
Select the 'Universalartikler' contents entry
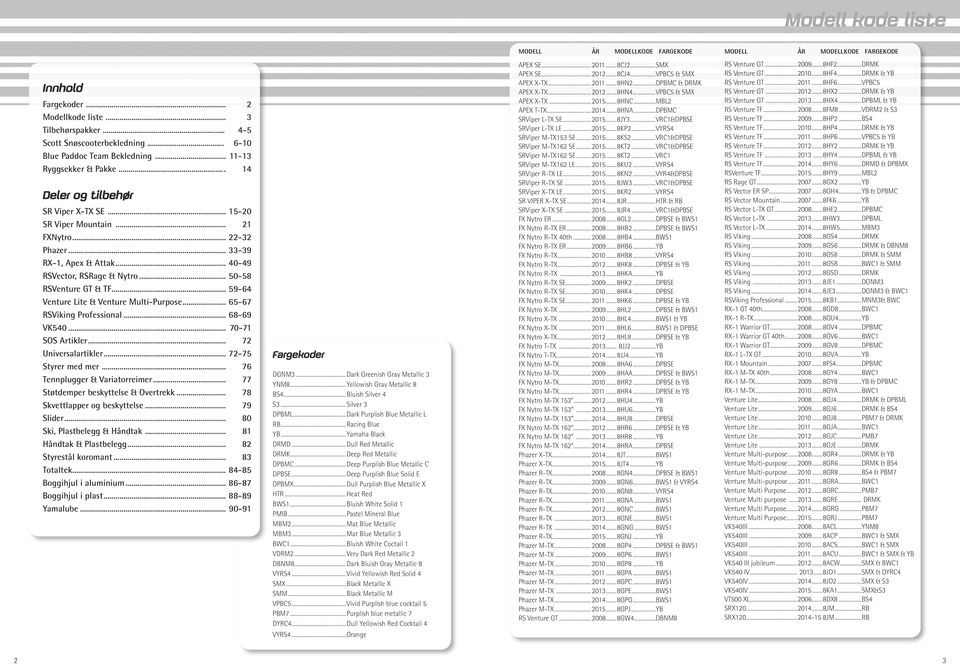pos(147,354)
